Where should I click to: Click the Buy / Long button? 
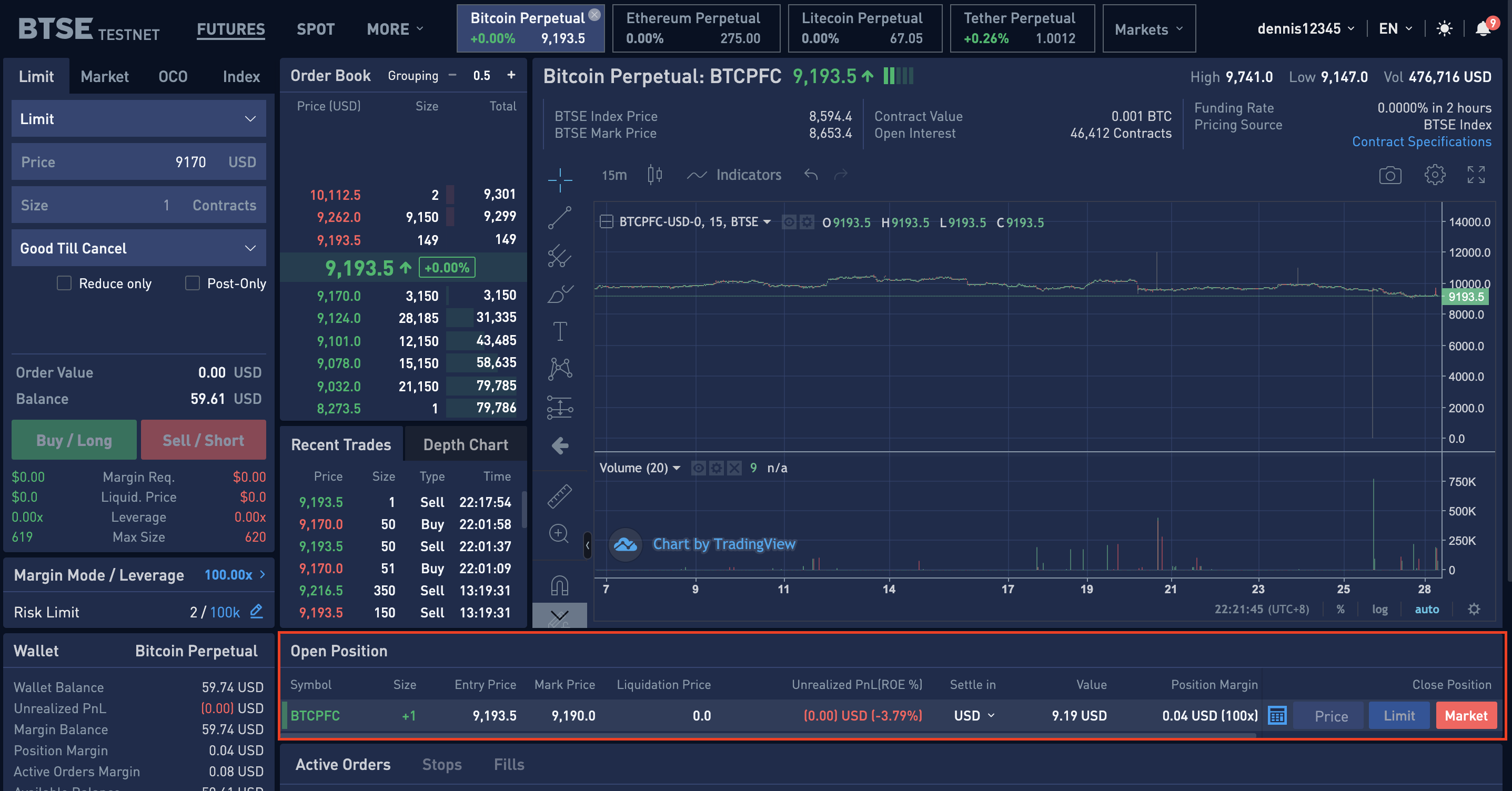tap(74, 440)
